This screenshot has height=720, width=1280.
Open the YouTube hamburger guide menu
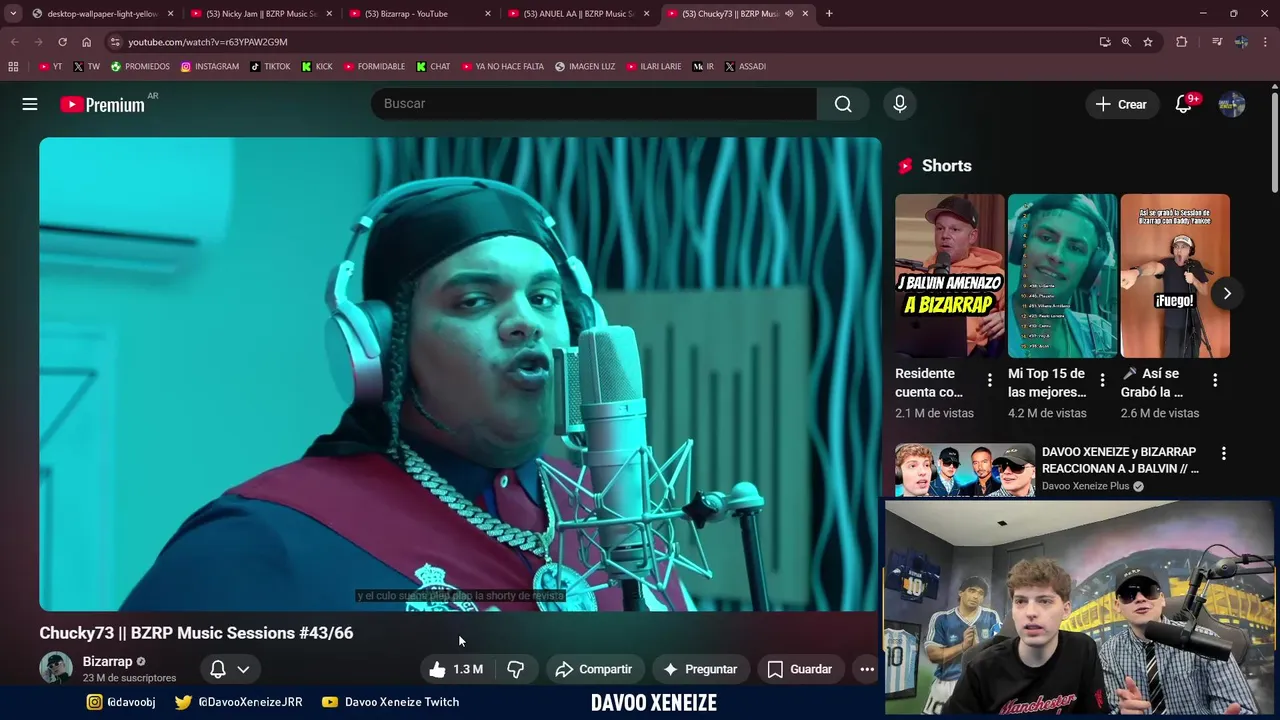[x=30, y=104]
